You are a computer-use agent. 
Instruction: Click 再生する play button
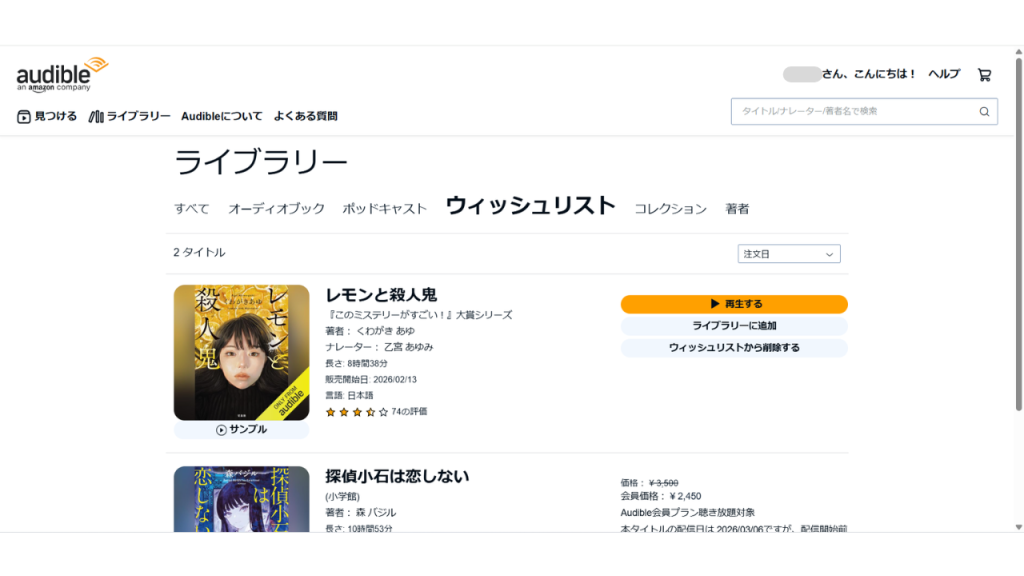[x=734, y=304]
